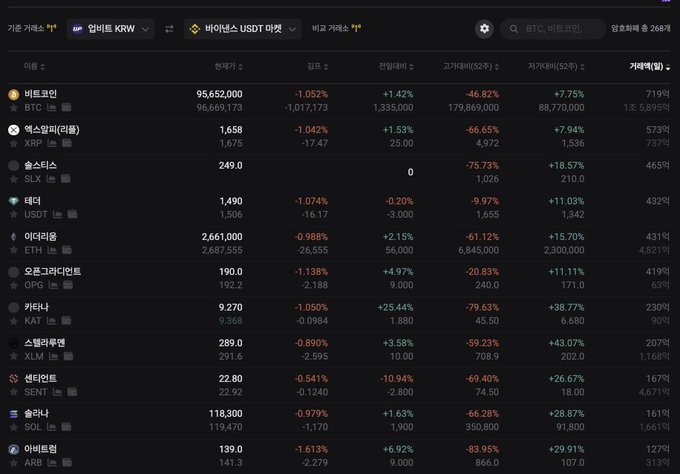
Task: Toggle favorite star for KAT
Action: [14, 321]
